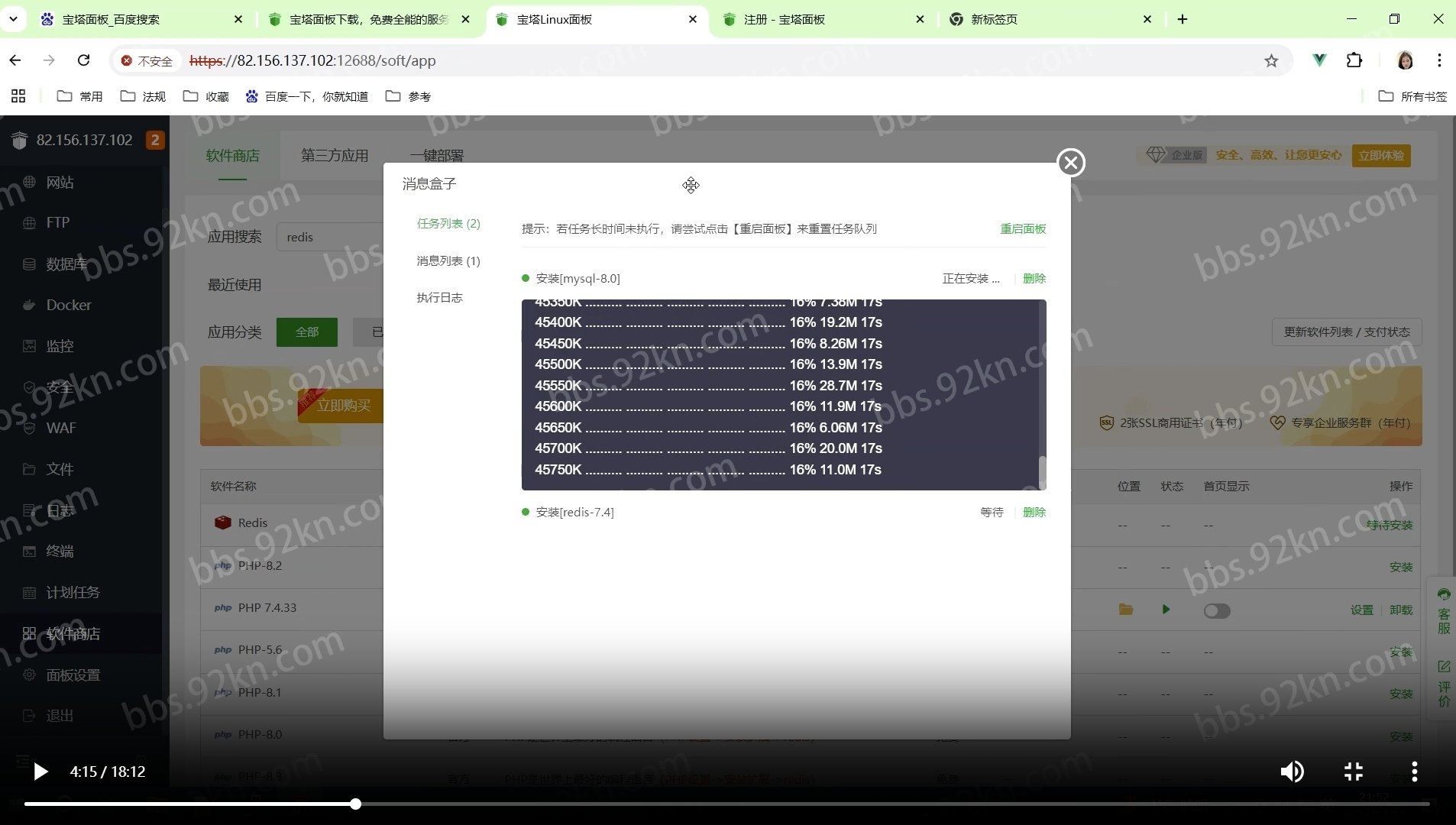
Task: Click 退出 in the sidebar
Action: click(81, 716)
